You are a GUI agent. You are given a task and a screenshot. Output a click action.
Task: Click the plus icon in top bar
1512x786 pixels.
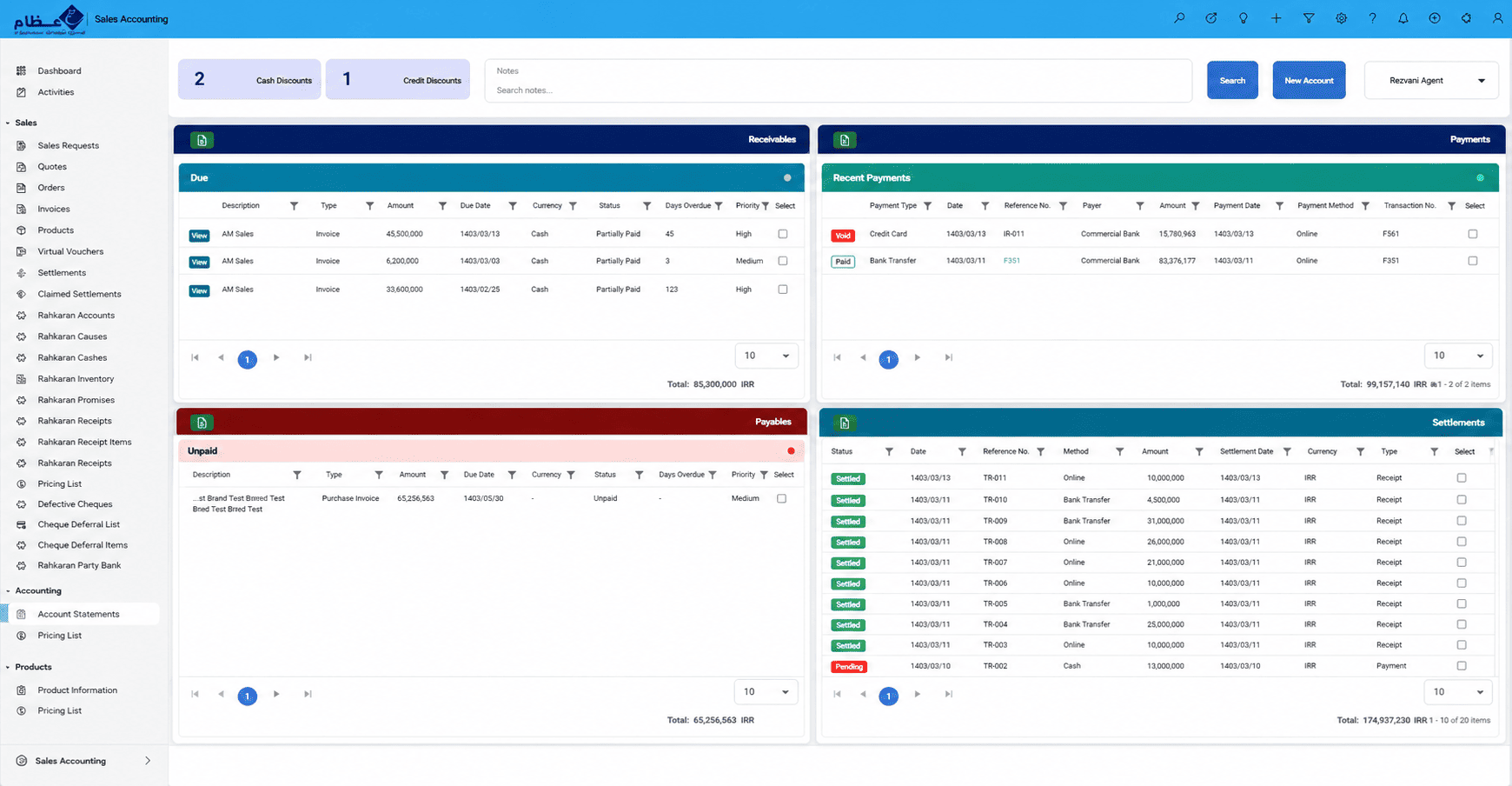pyautogui.click(x=1276, y=18)
